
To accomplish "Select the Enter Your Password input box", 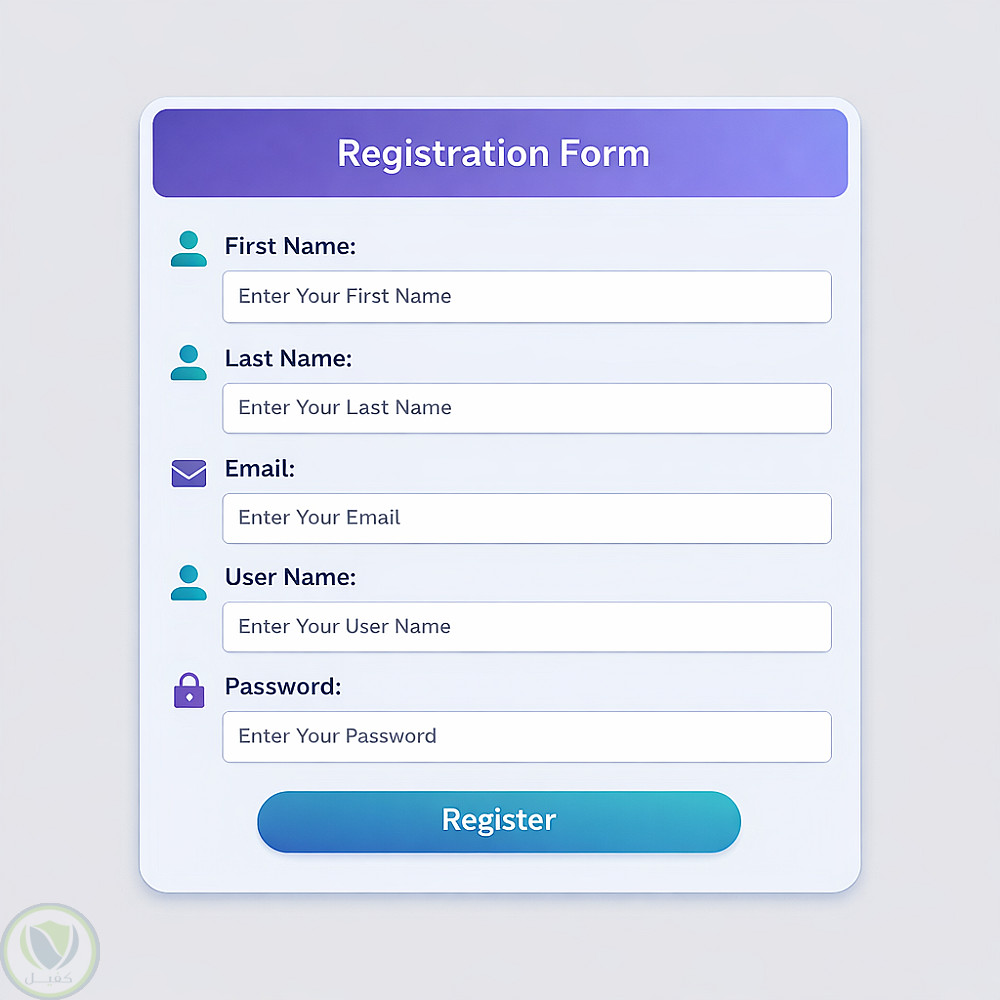I will coord(527,737).
